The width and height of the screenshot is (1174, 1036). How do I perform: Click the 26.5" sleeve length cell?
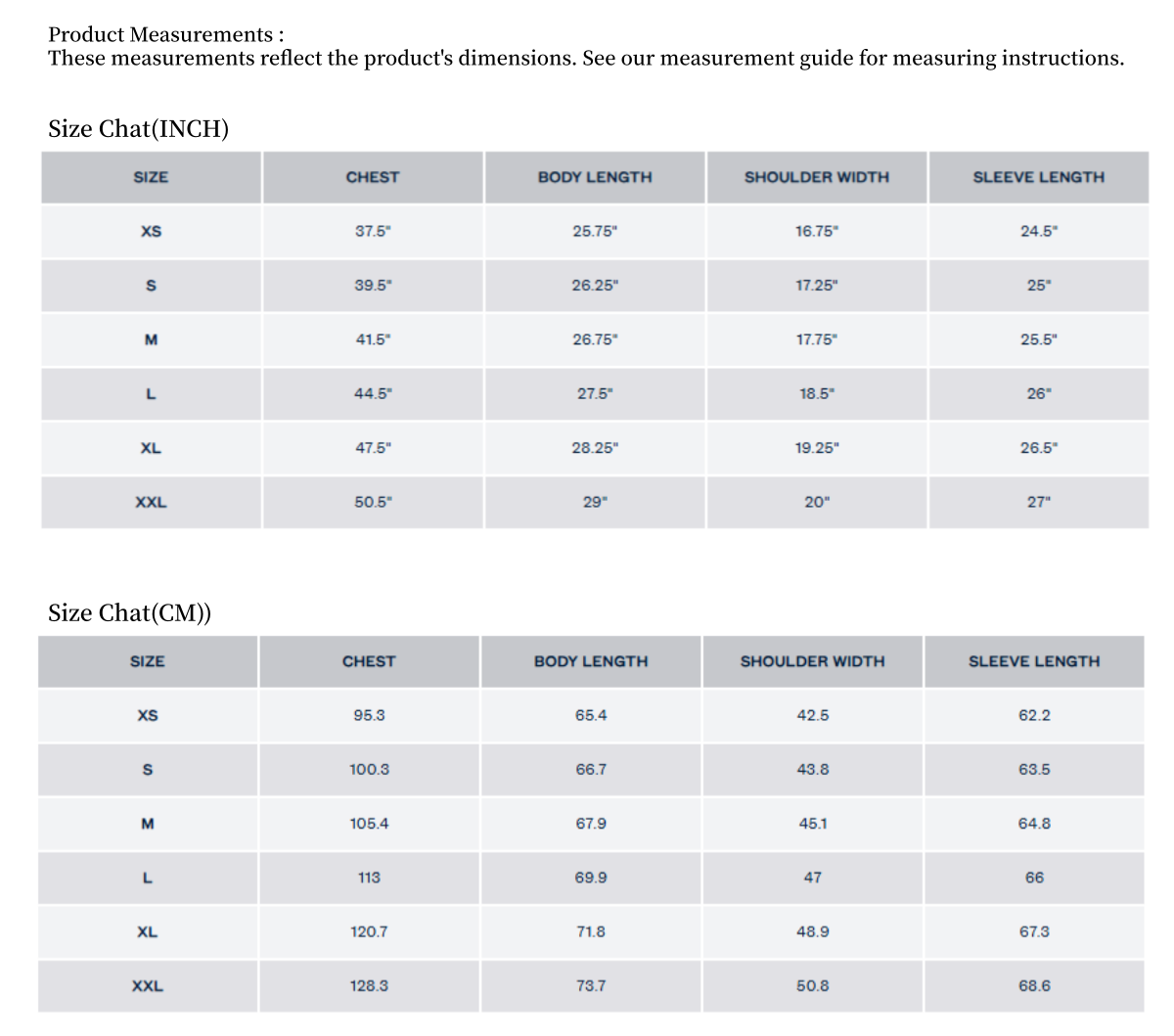[x=1038, y=448]
